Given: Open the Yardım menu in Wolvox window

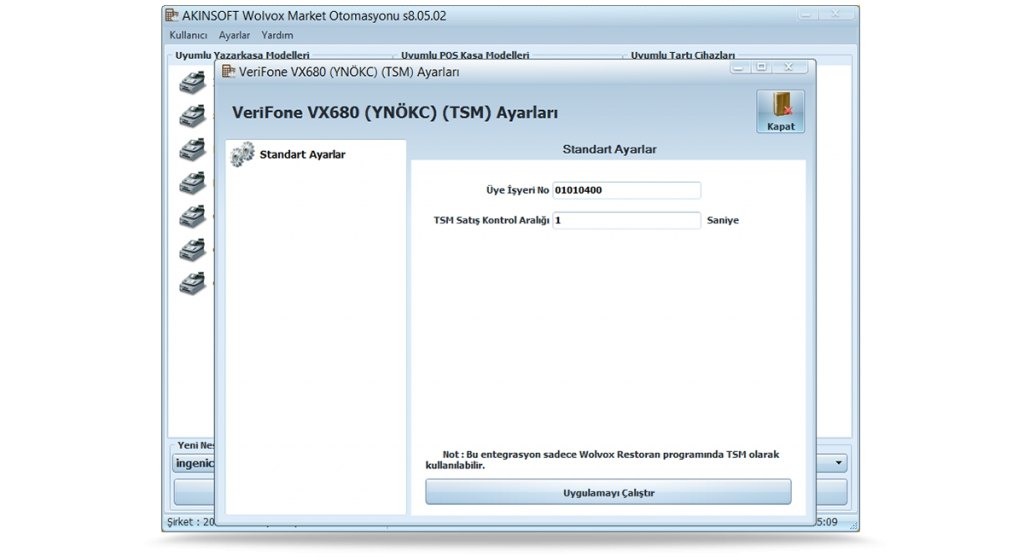Looking at the screenshot, I should pos(277,35).
